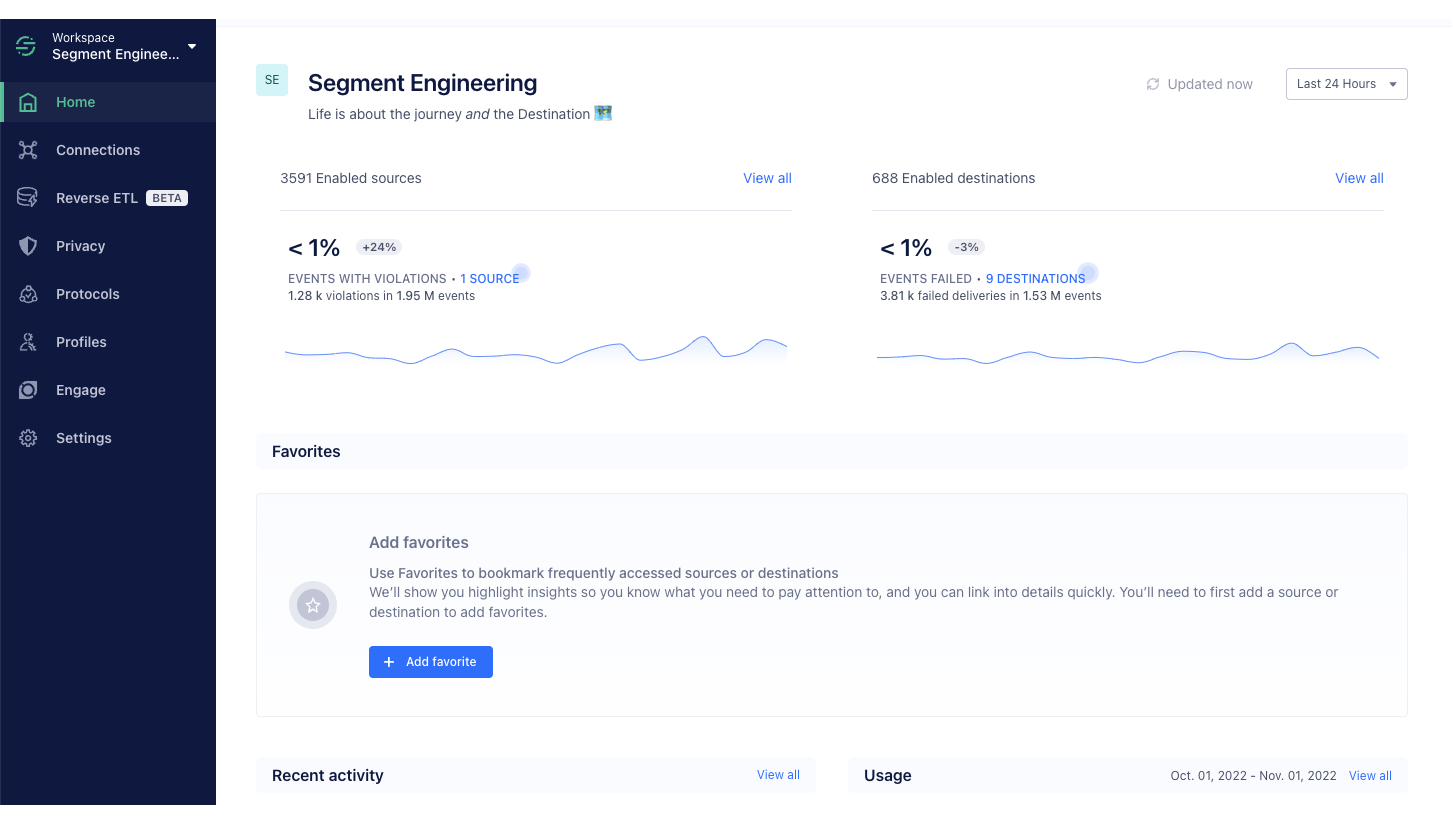Click the map emoji after Destination
The width and height of the screenshot is (1453, 817).
click(x=603, y=113)
